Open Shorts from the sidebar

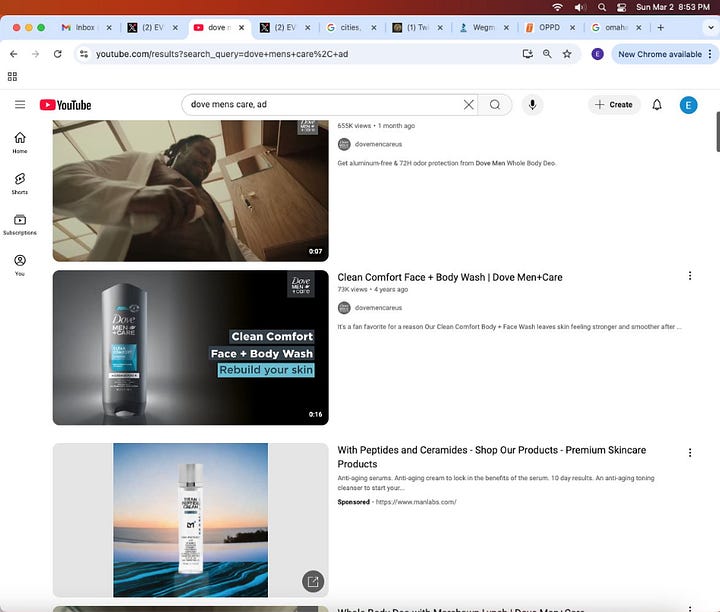(20, 184)
